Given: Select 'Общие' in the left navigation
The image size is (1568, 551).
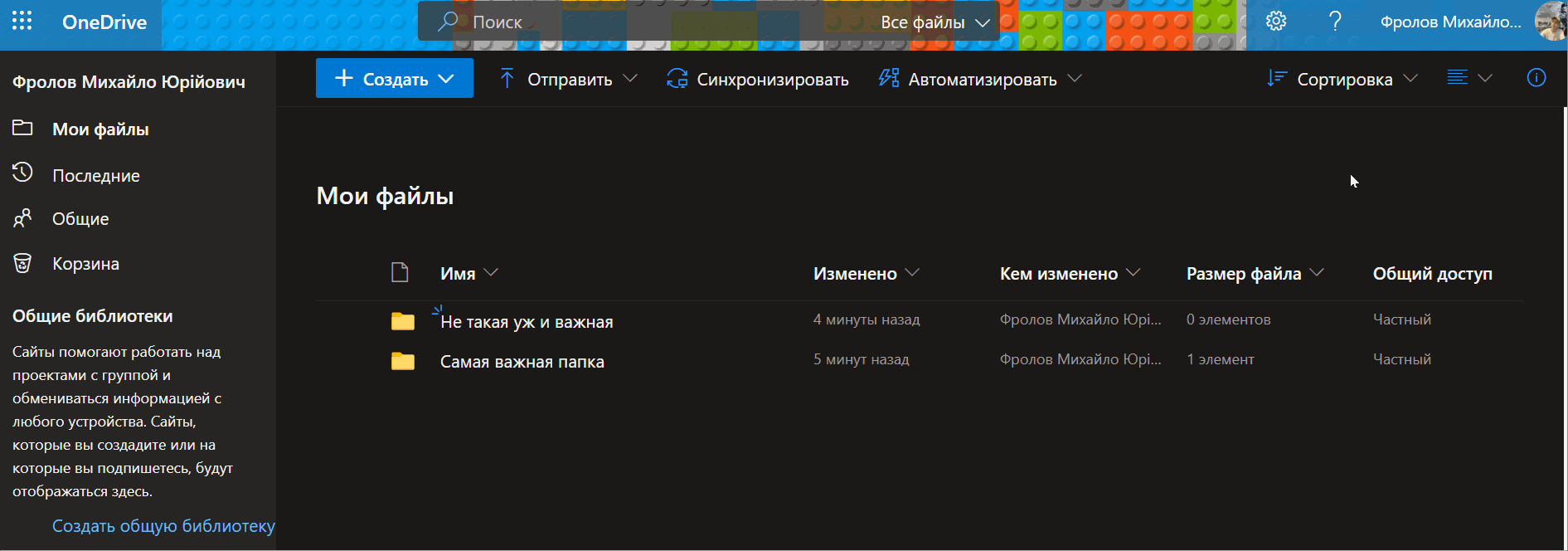Looking at the screenshot, I should point(80,219).
